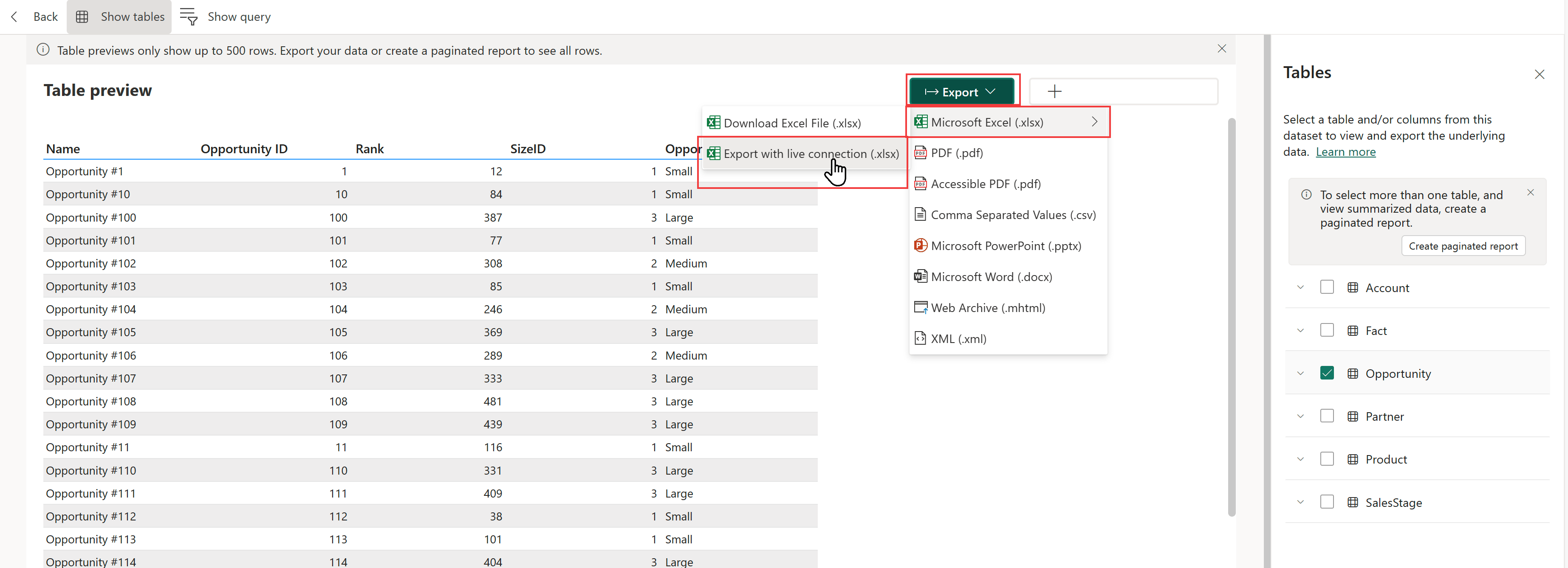Click the Create paginated report button
The image size is (1568, 568).
[1463, 246]
